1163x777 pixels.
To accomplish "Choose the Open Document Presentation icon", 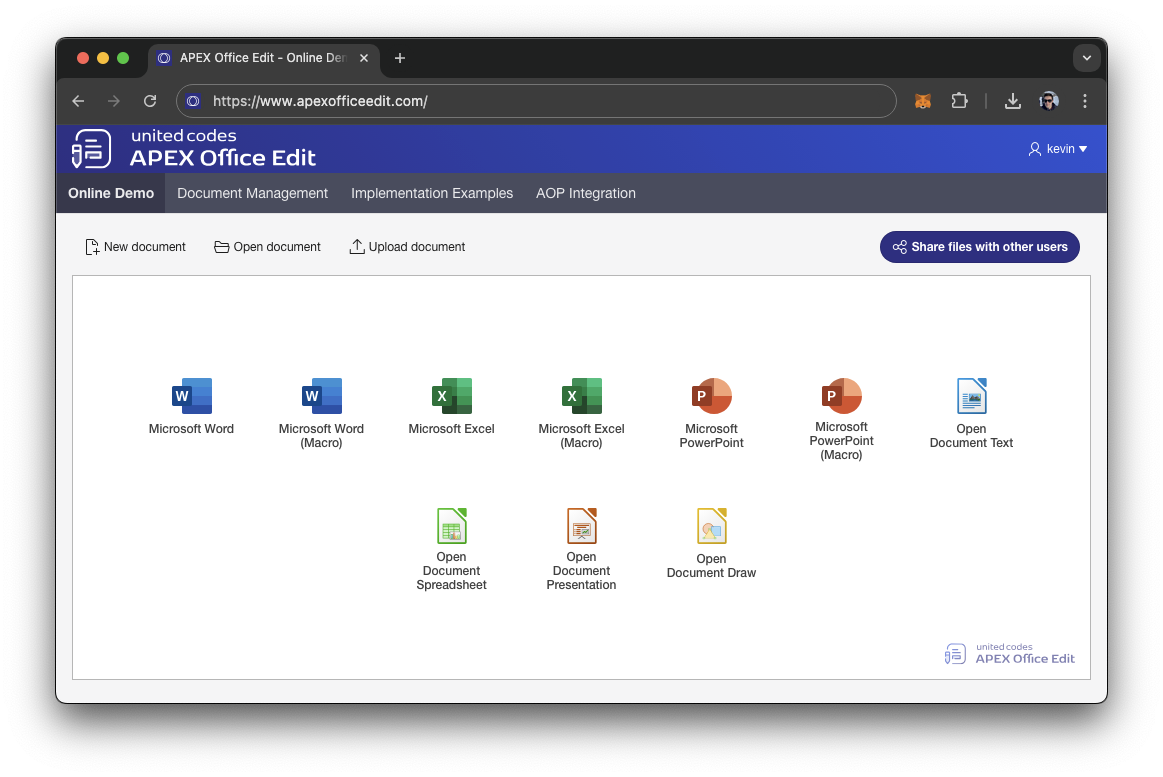I will point(581,526).
